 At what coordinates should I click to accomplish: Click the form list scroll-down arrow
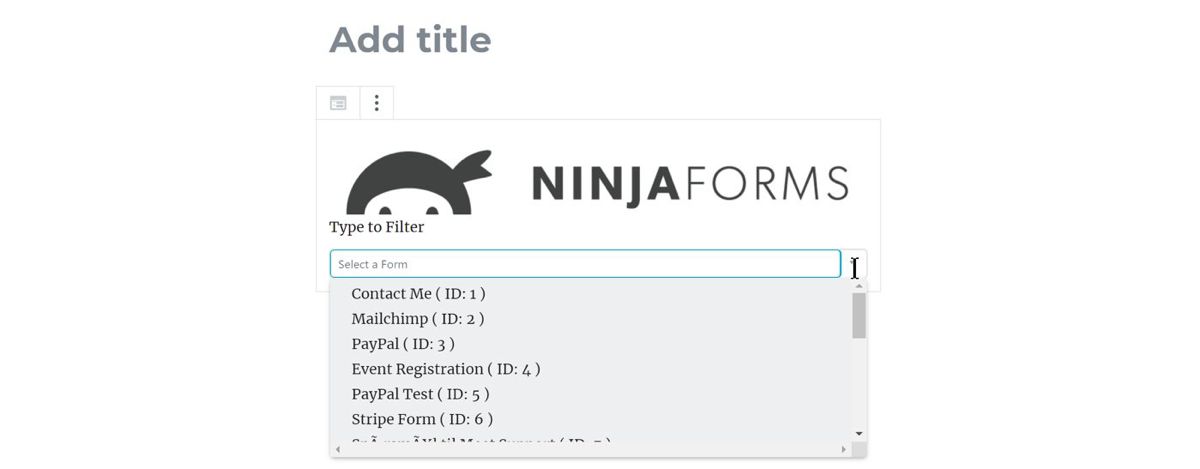pyautogui.click(x=859, y=433)
